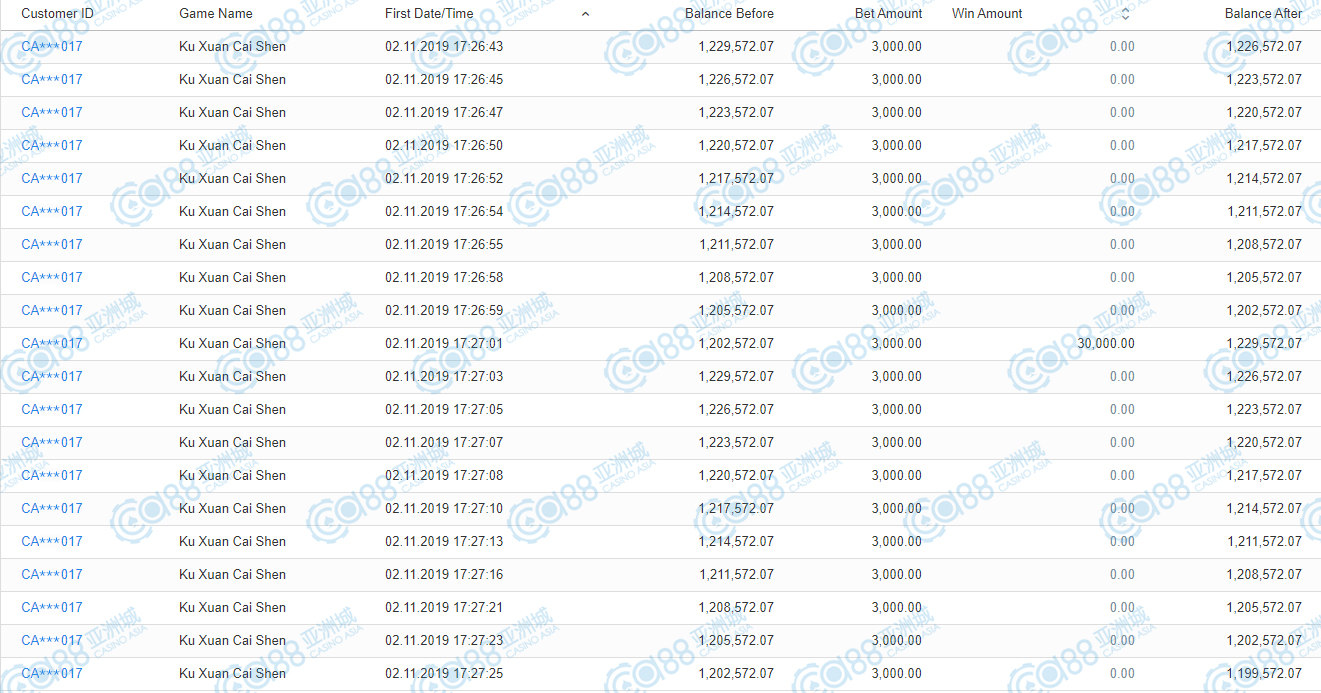Click the sort toggle icon next to Win Amount
This screenshot has width=1321, height=693.
(1125, 14)
